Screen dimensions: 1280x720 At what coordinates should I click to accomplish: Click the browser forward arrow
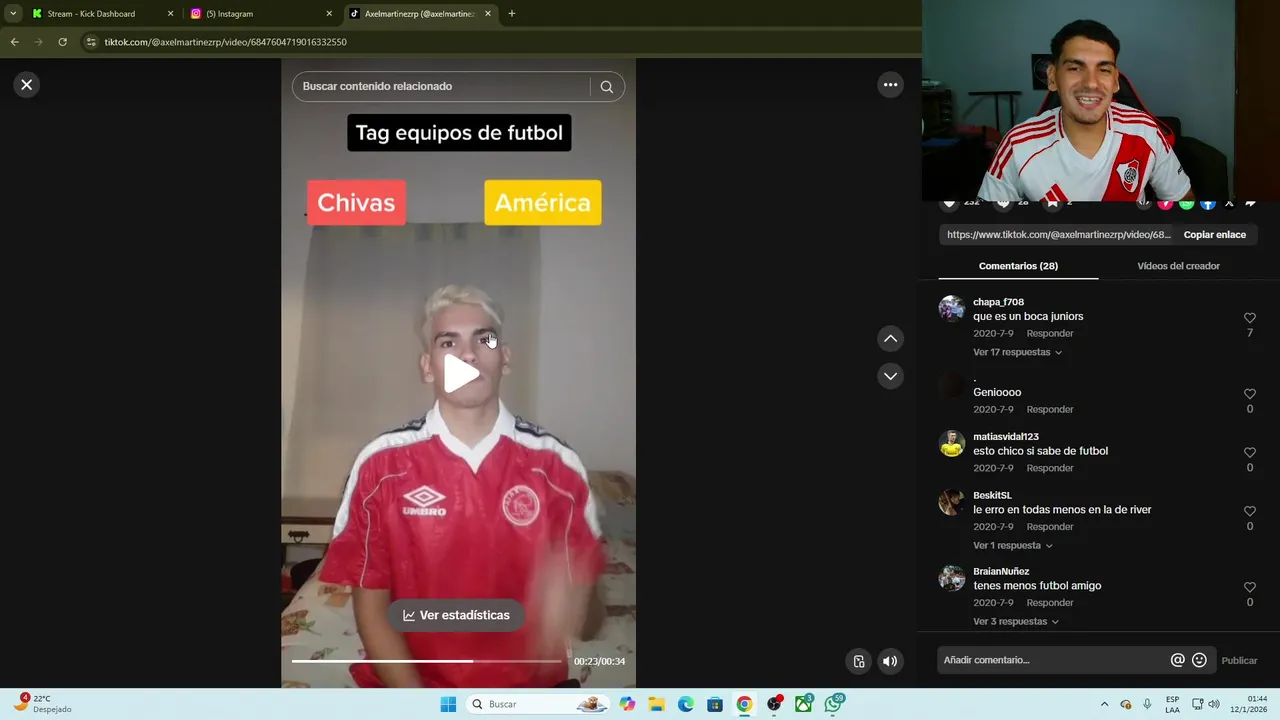(38, 42)
